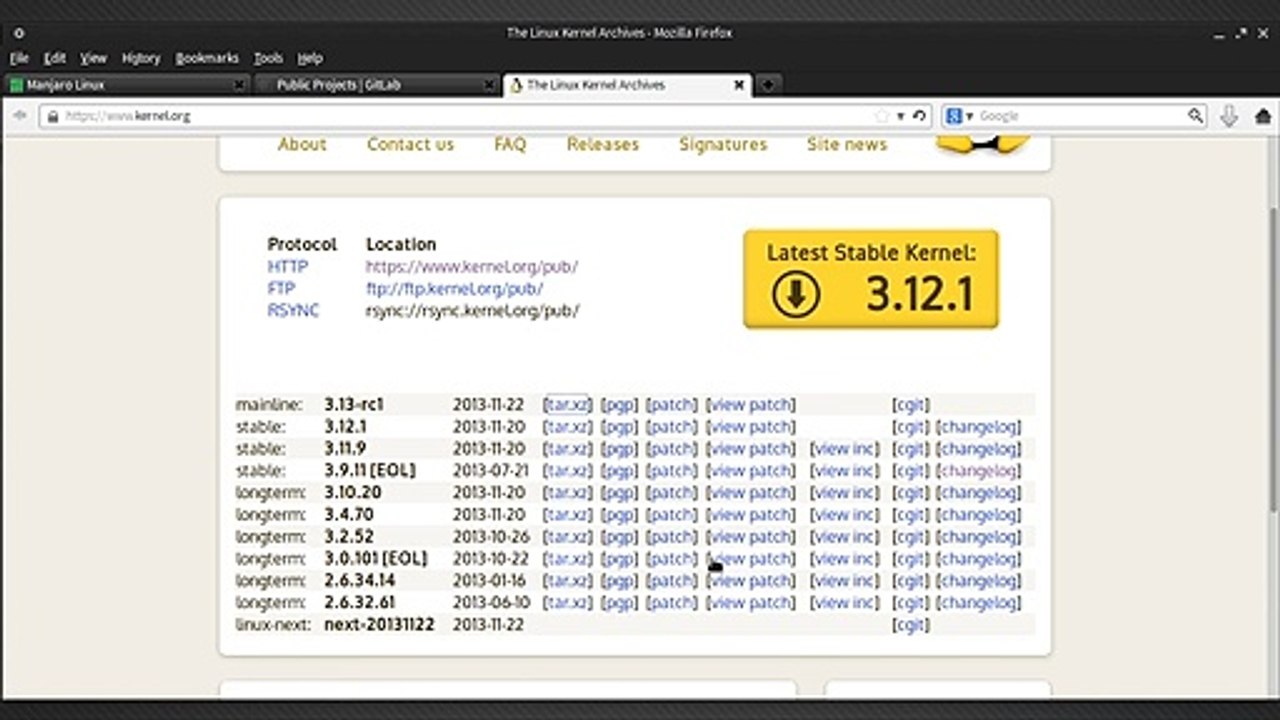Open the changelog for longterm 3.2.52

(978, 537)
